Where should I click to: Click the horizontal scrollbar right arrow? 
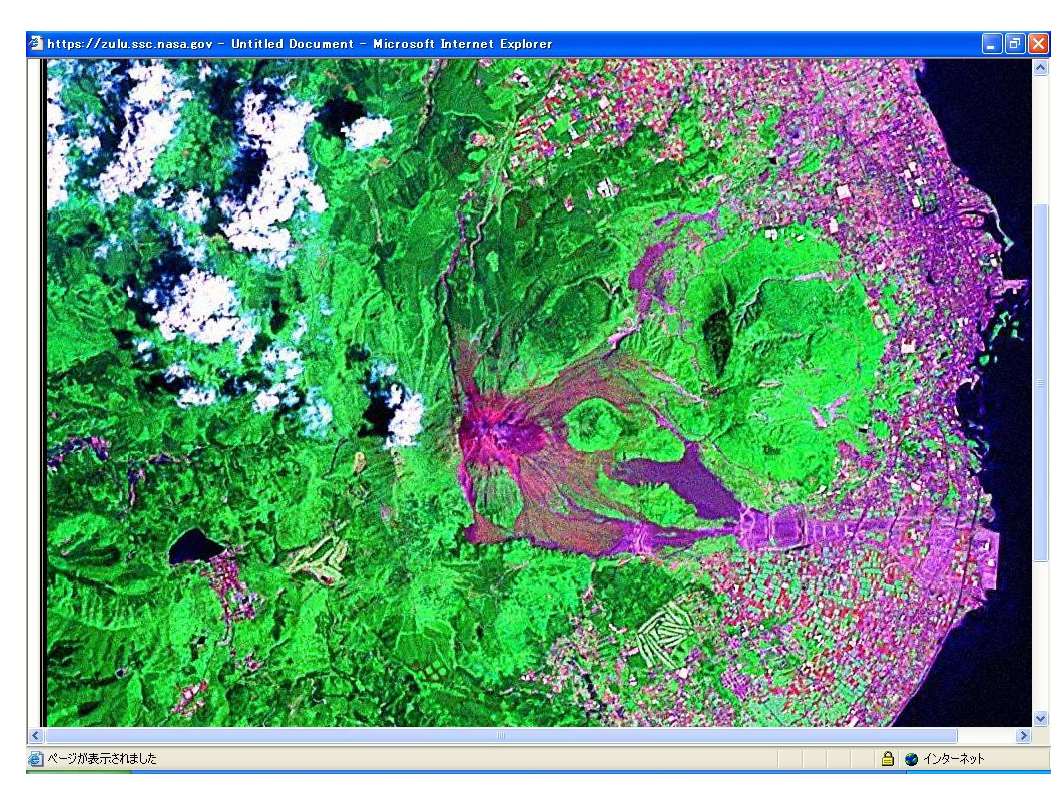click(x=1024, y=735)
